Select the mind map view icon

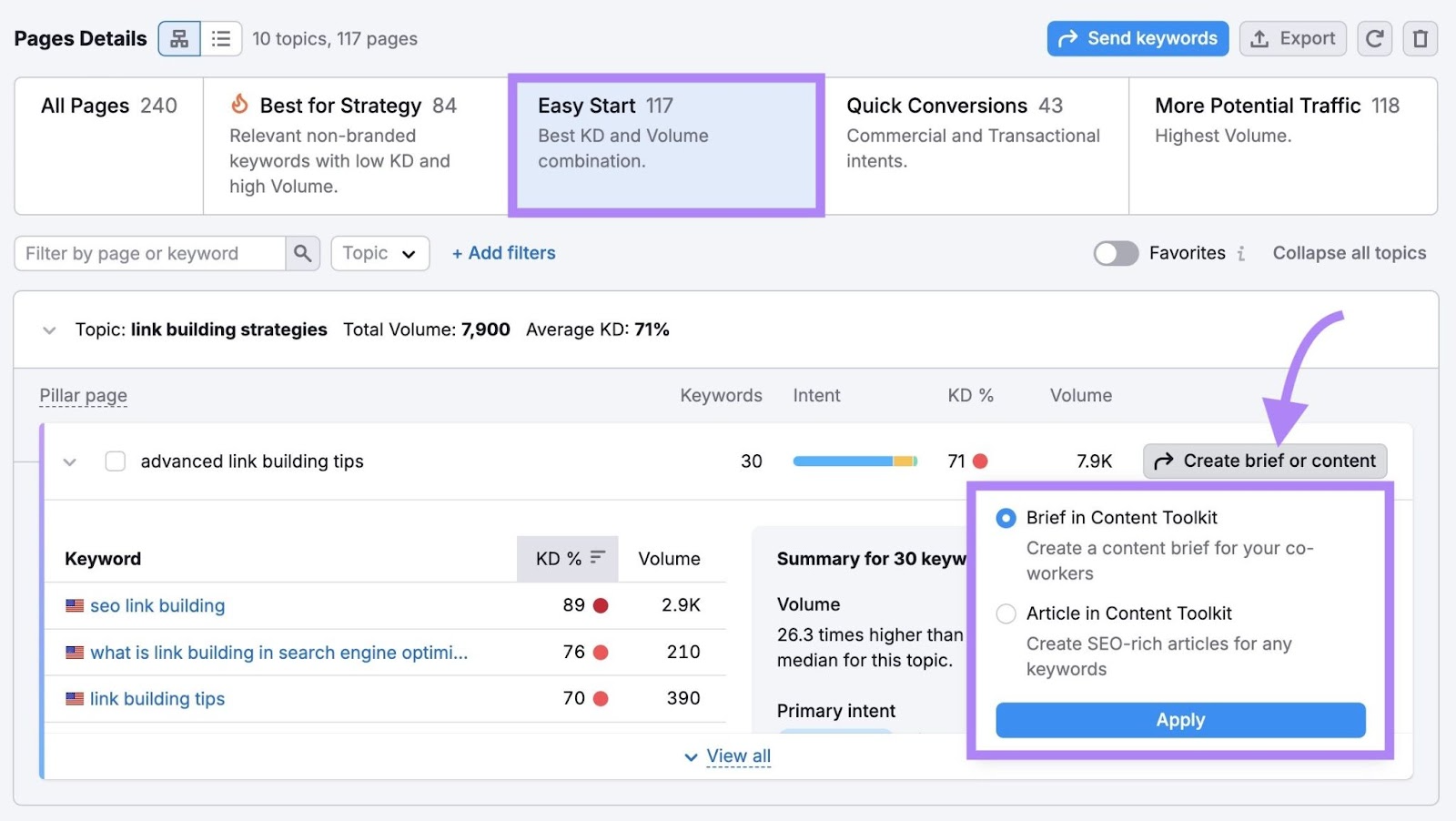click(x=179, y=38)
